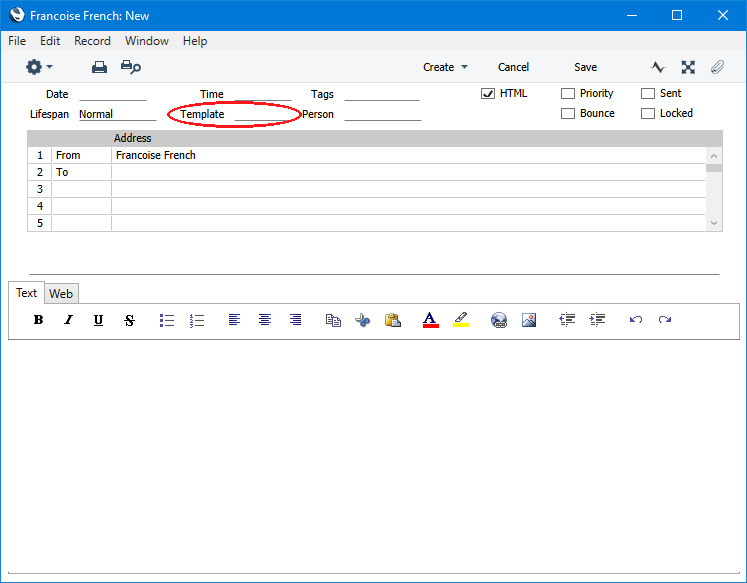Enable the Locked checkbox
This screenshot has width=747, height=583.
click(x=648, y=113)
